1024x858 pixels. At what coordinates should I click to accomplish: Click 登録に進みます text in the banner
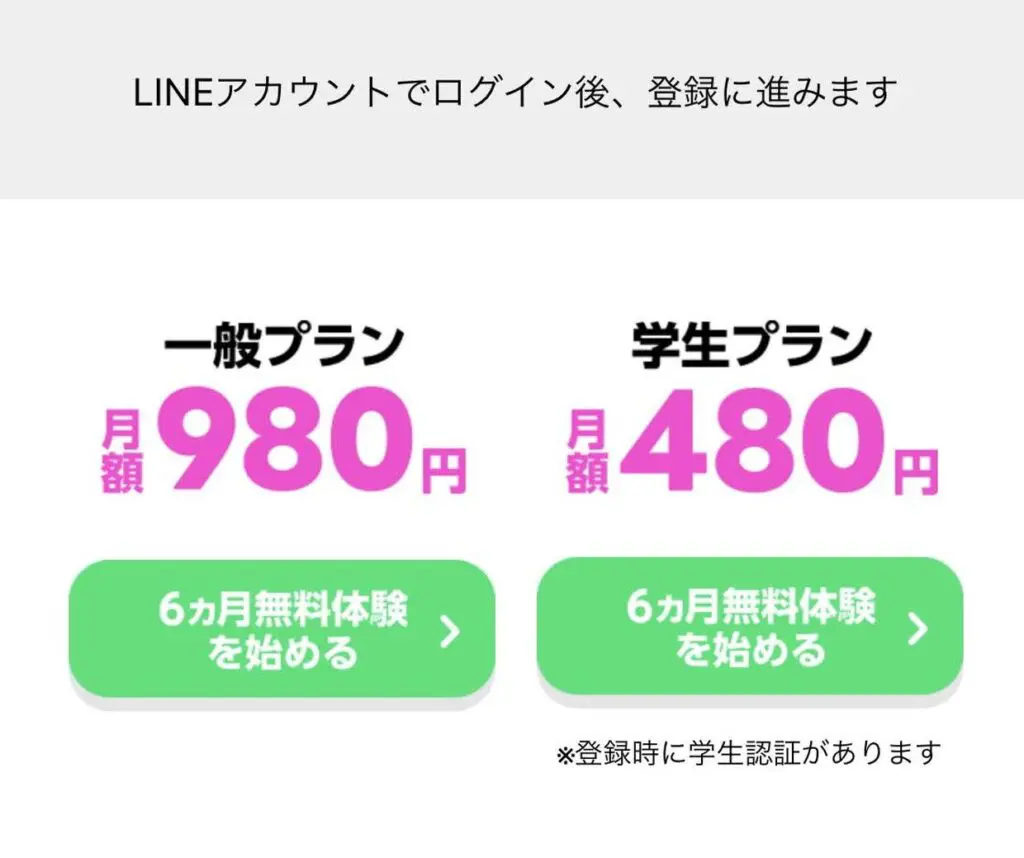772,93
